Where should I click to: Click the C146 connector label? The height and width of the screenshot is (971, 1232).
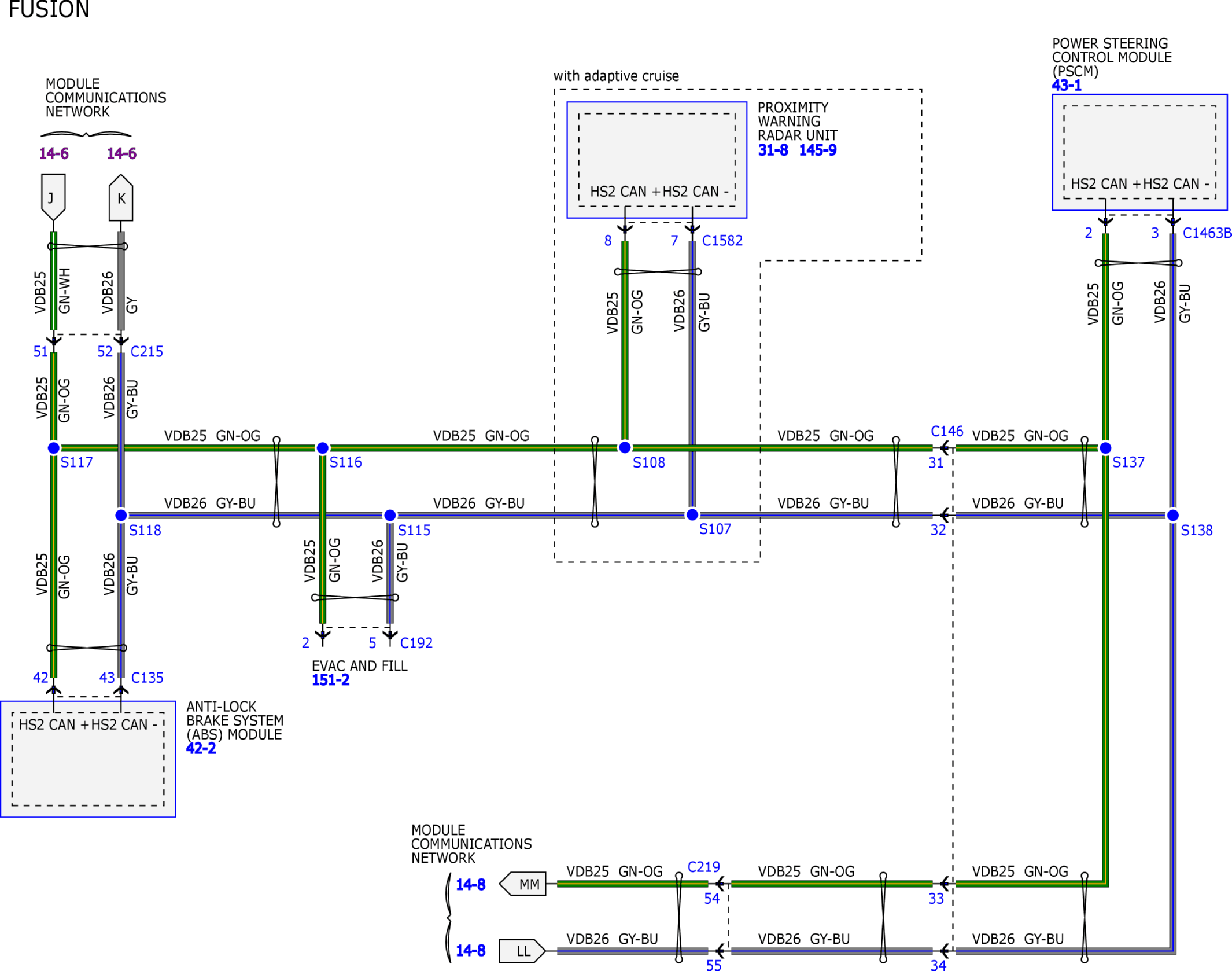tap(947, 431)
